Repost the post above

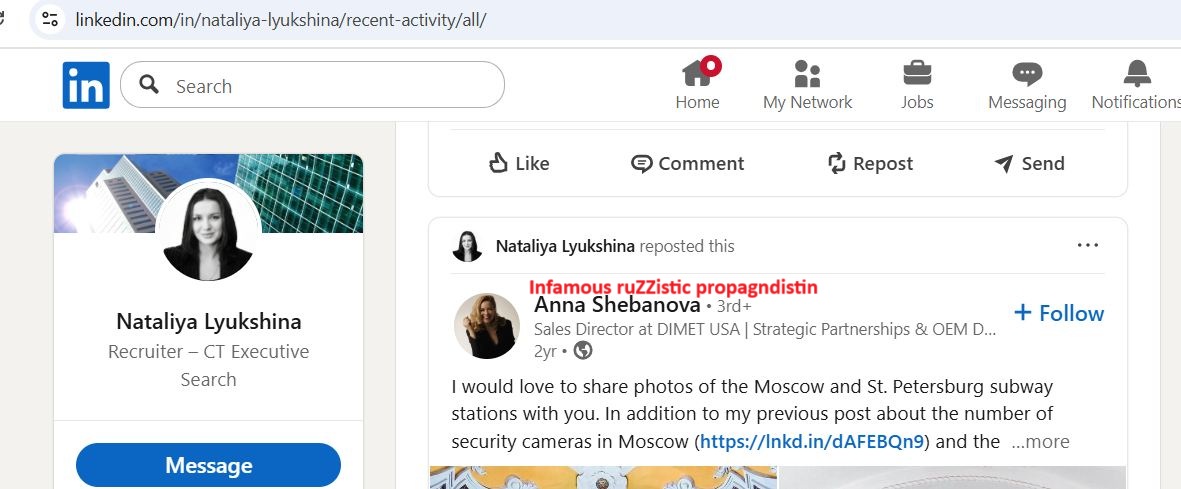coord(870,163)
